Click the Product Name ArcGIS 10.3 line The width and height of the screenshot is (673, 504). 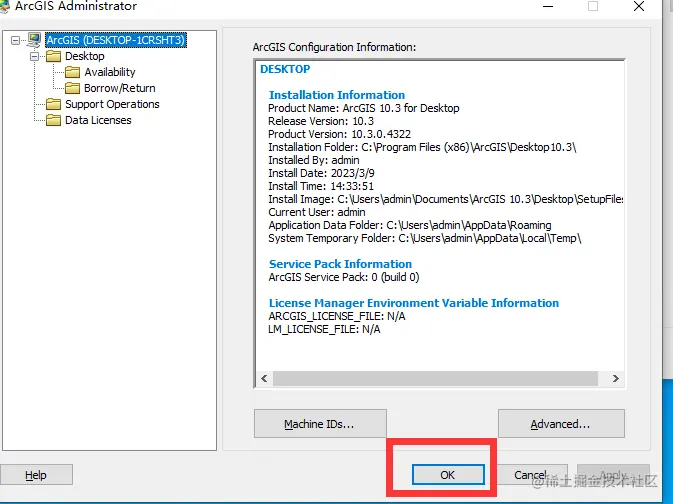364,108
